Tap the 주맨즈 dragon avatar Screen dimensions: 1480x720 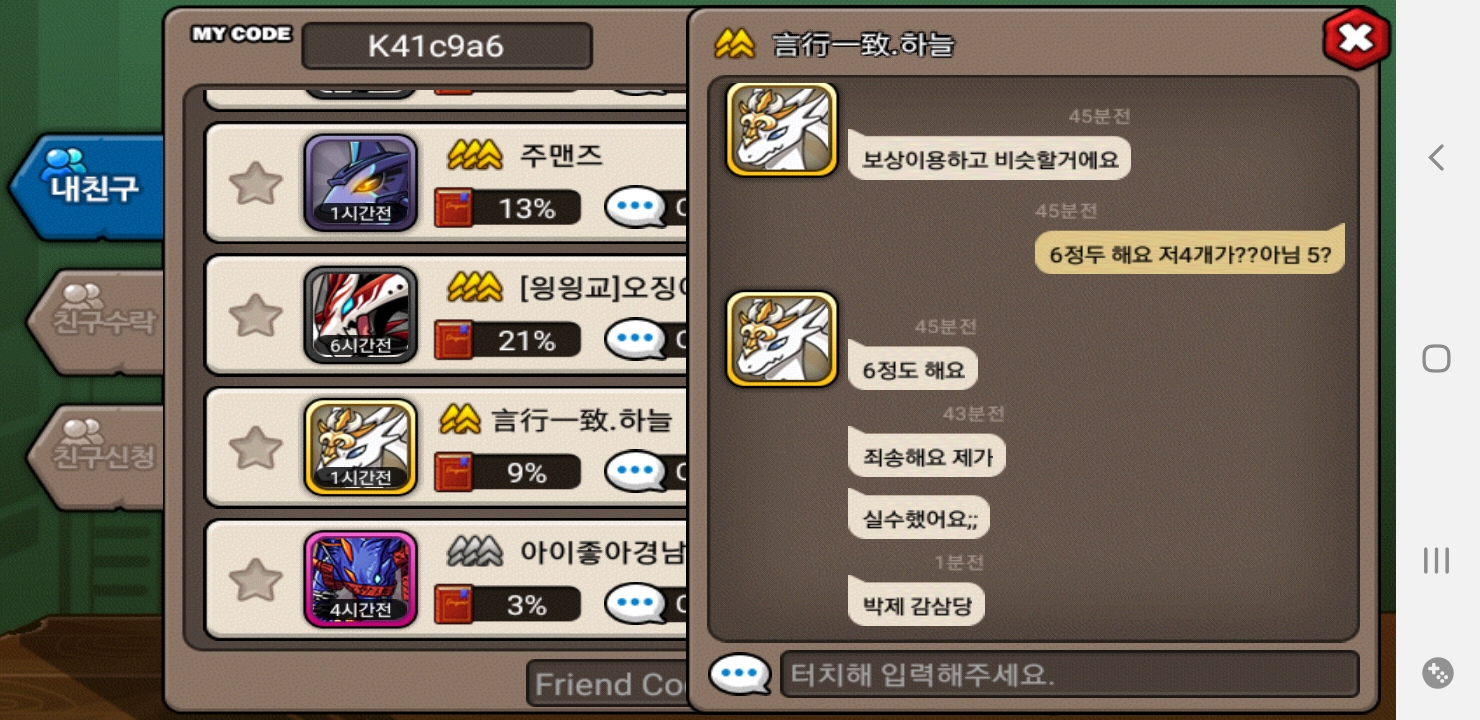[361, 183]
